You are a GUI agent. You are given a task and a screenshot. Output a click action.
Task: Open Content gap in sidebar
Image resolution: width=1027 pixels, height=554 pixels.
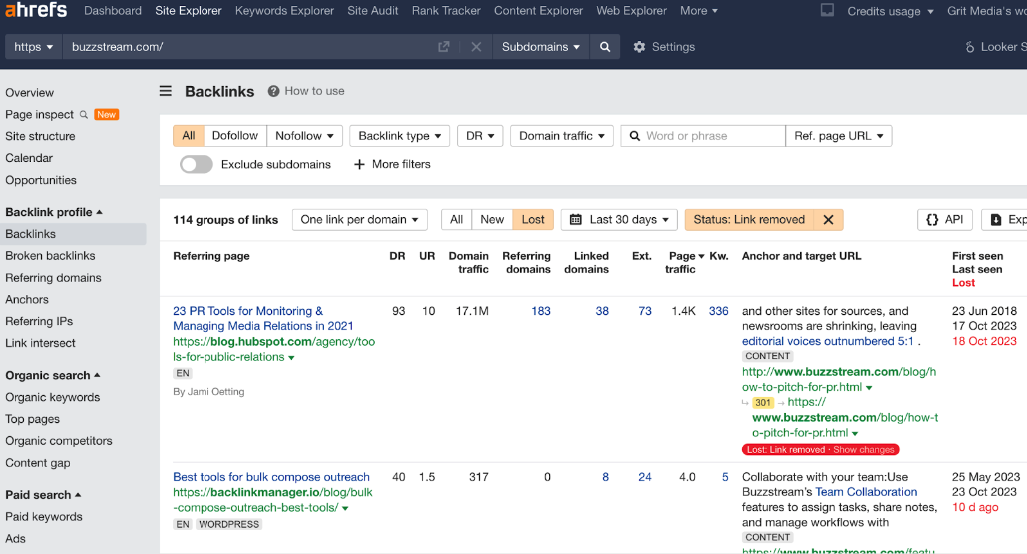[37, 463]
